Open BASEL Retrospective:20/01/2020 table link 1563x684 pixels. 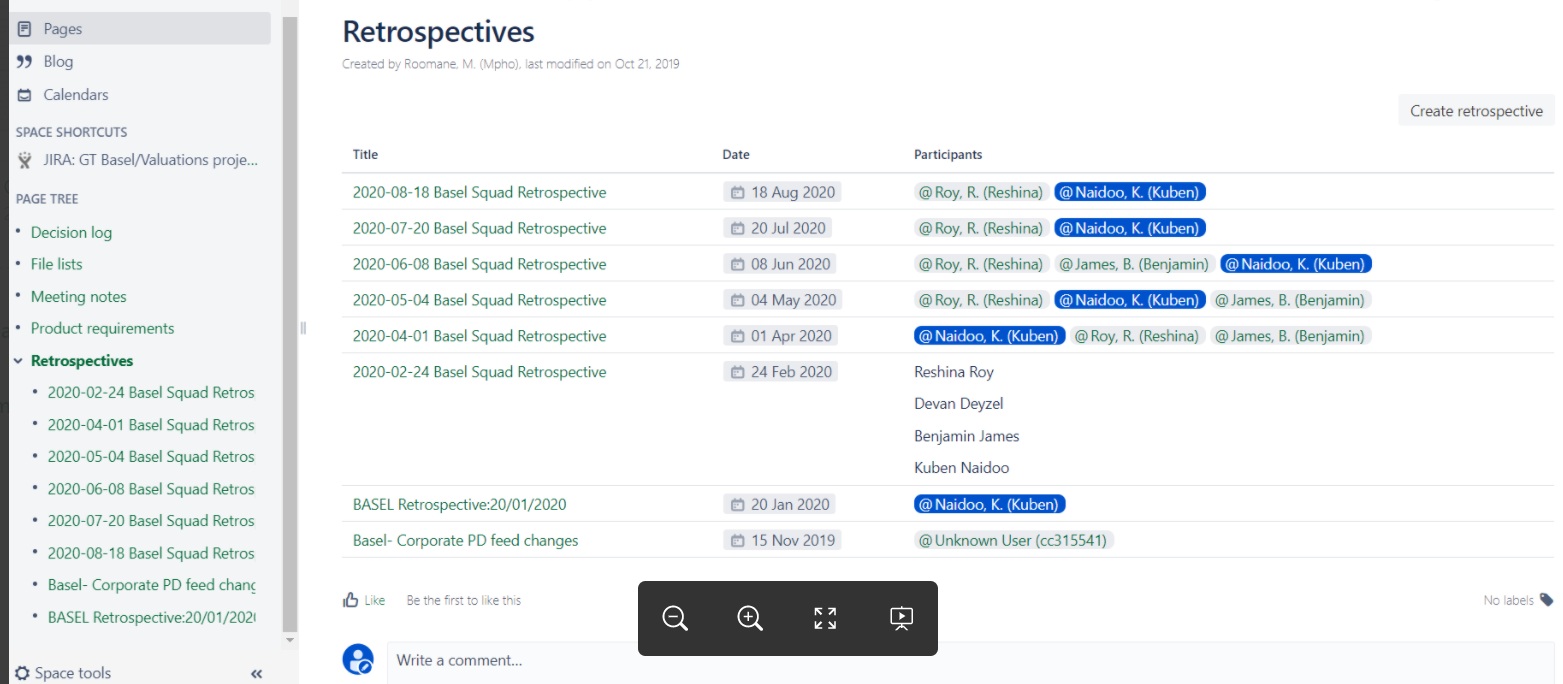pos(460,504)
